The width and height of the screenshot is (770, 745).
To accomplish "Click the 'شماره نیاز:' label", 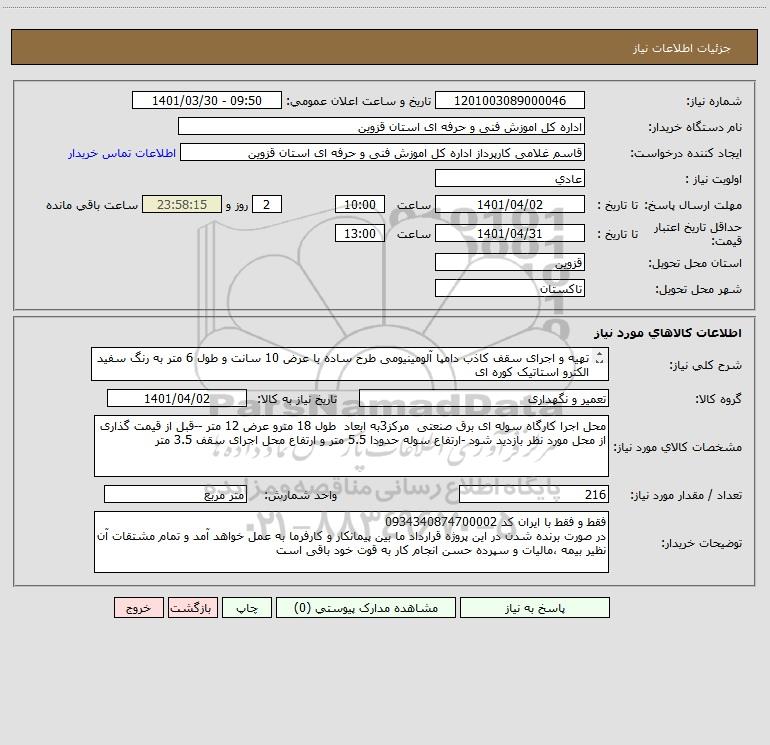I will click(x=714, y=101).
